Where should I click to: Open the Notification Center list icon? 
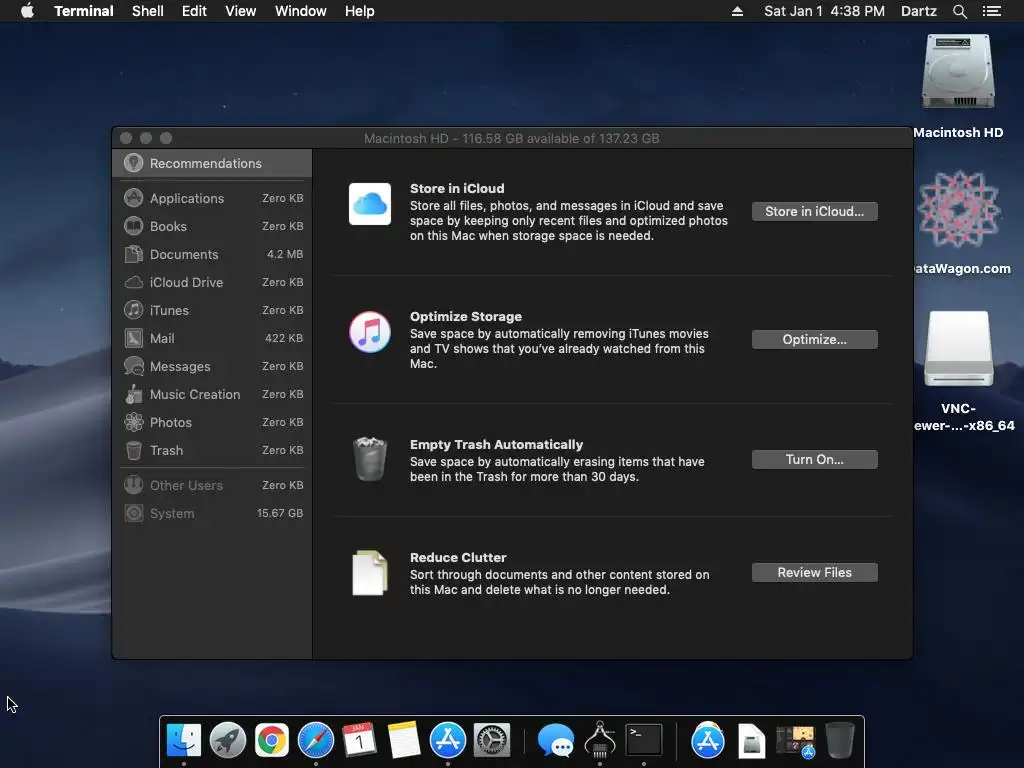[992, 11]
